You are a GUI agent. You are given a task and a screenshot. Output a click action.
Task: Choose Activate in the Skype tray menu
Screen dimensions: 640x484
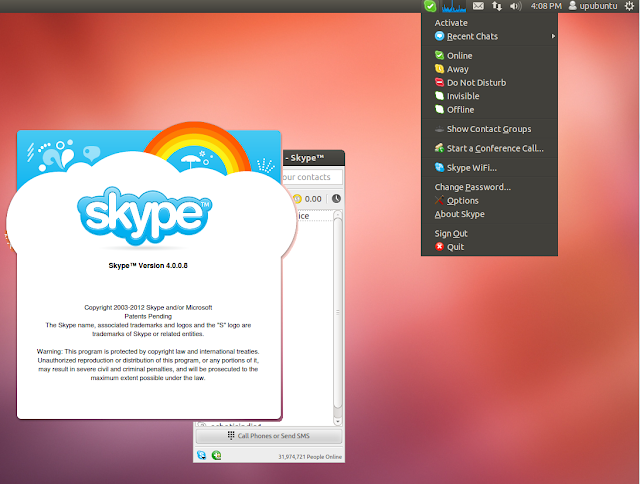(x=451, y=23)
